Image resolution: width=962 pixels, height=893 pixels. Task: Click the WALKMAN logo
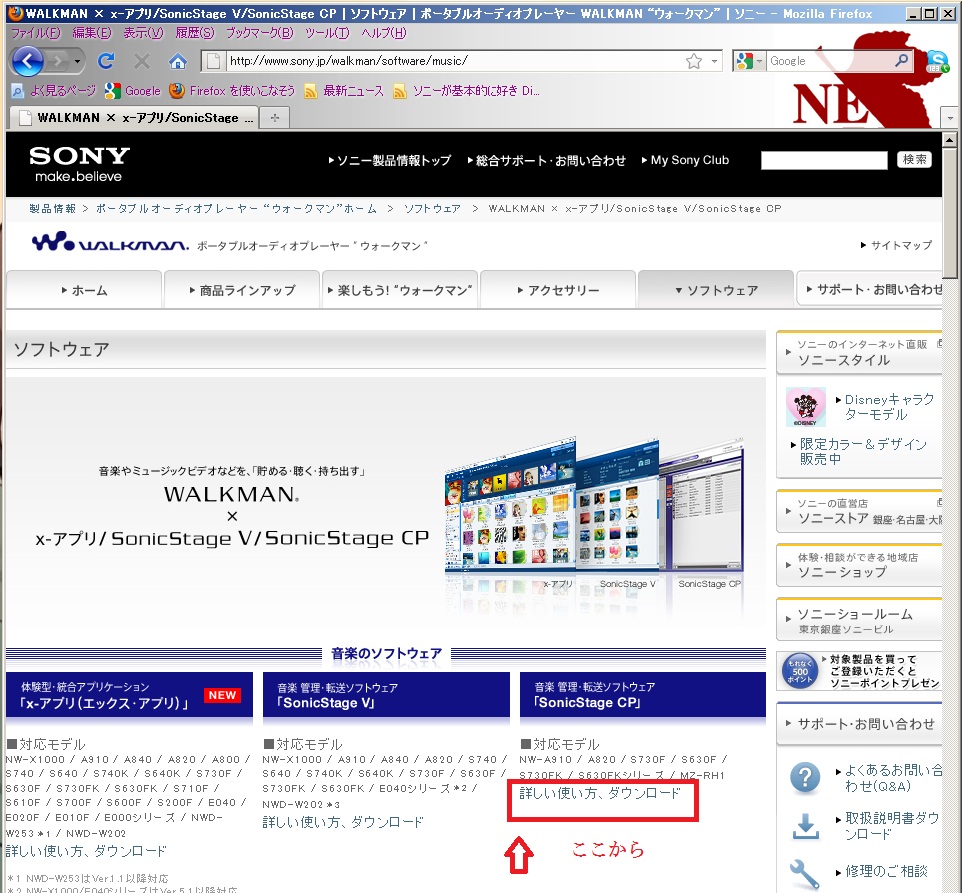coord(110,241)
